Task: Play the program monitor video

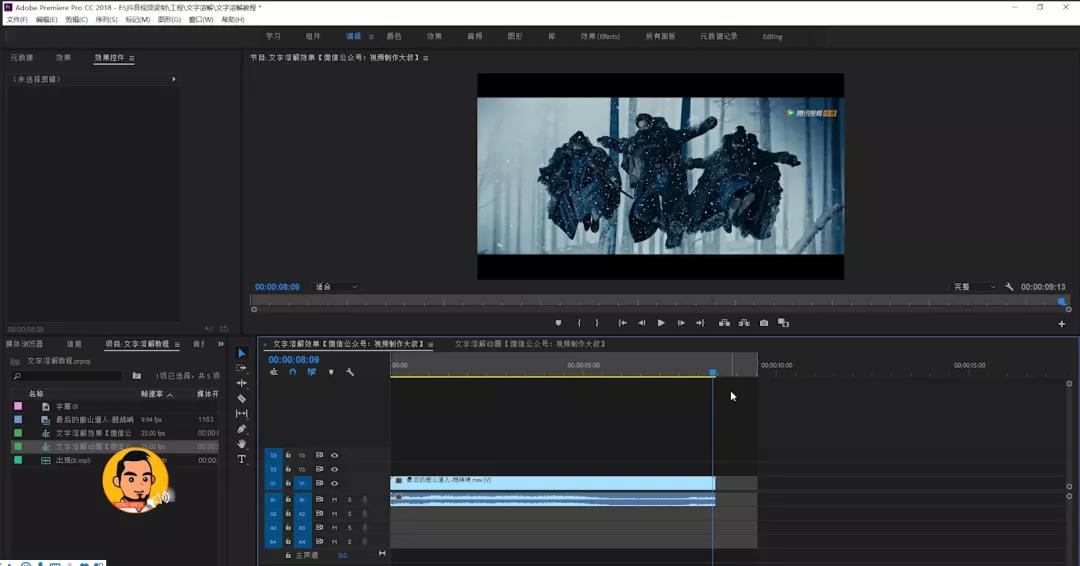Action: (x=661, y=323)
